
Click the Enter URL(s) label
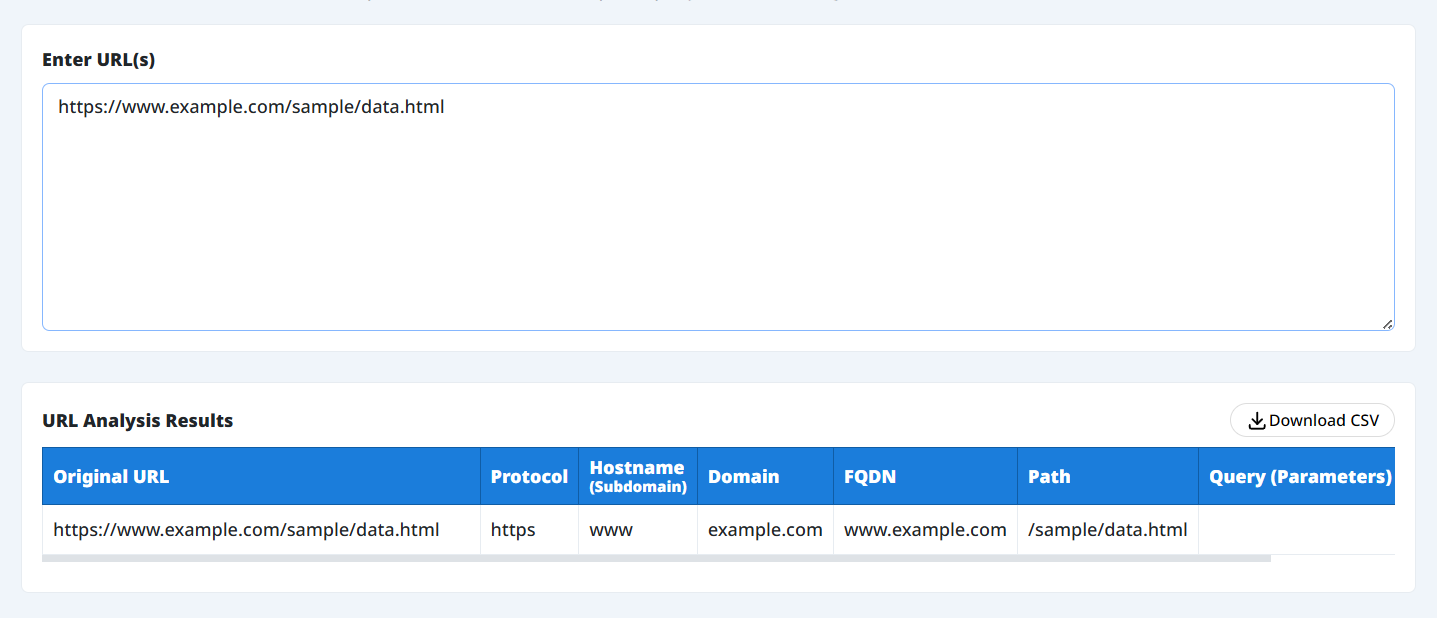click(x=99, y=60)
